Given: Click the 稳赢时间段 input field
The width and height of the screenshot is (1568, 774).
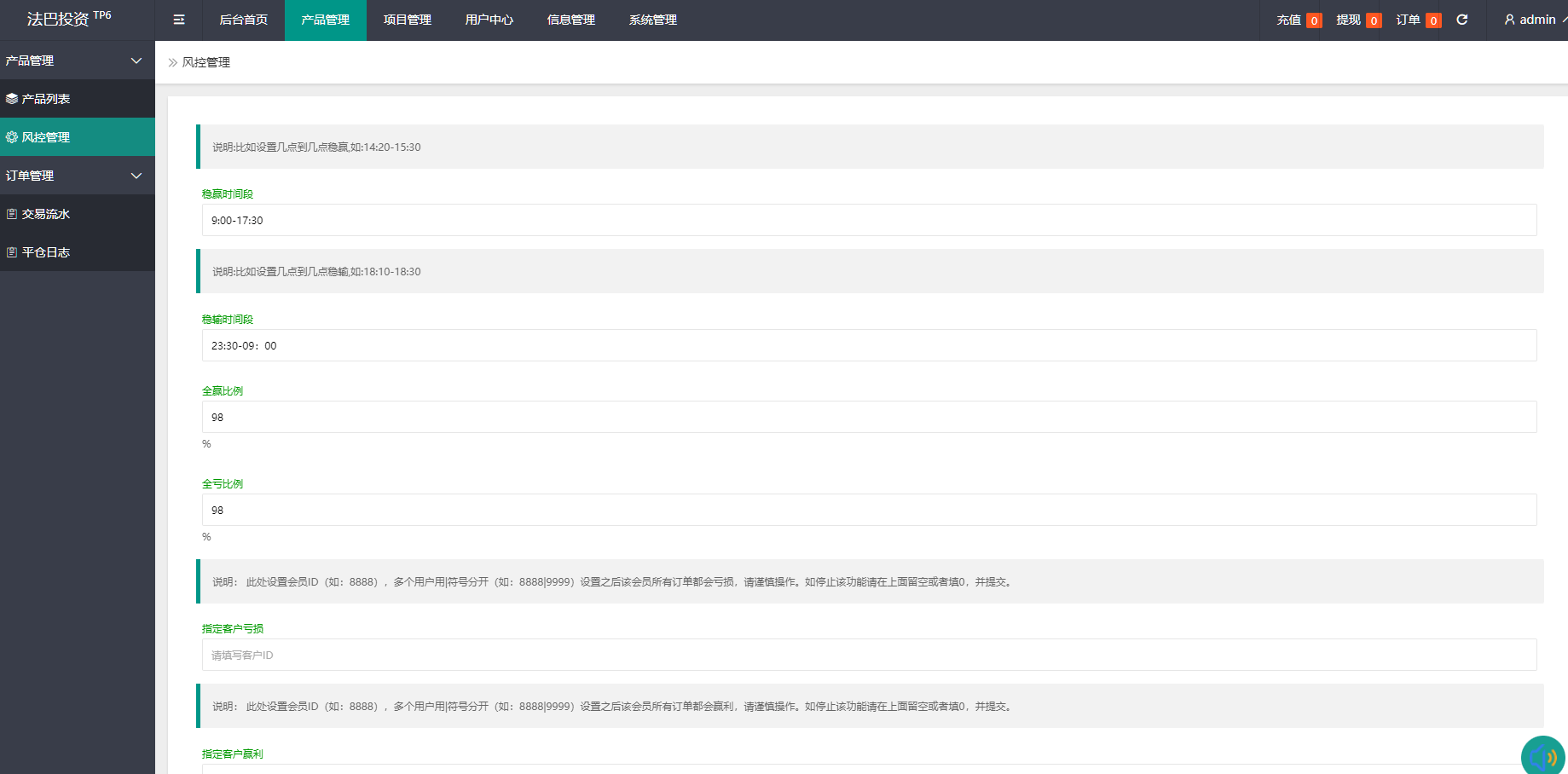Looking at the screenshot, I should [x=869, y=220].
